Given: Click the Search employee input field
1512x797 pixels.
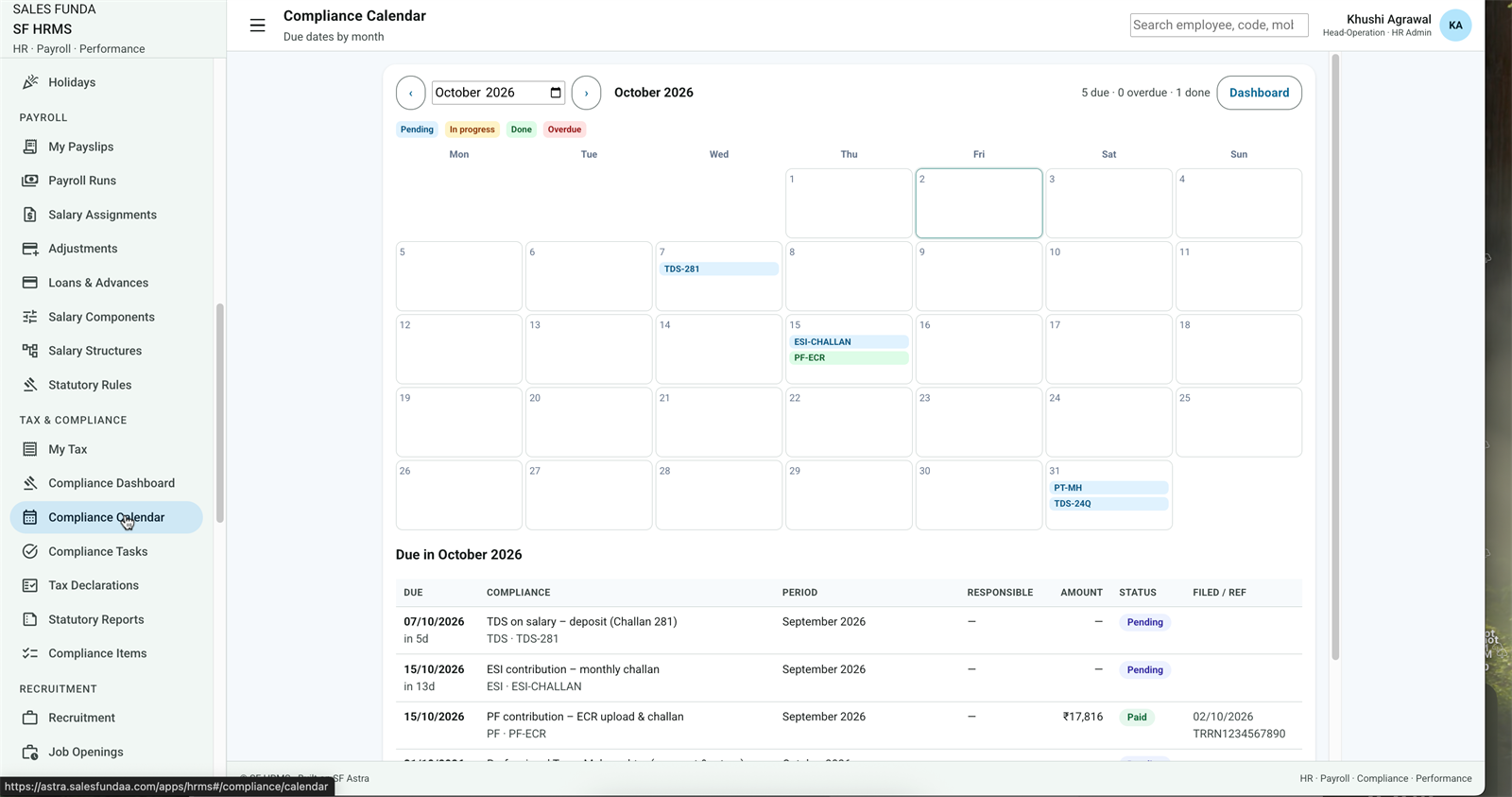Looking at the screenshot, I should tap(1219, 26).
